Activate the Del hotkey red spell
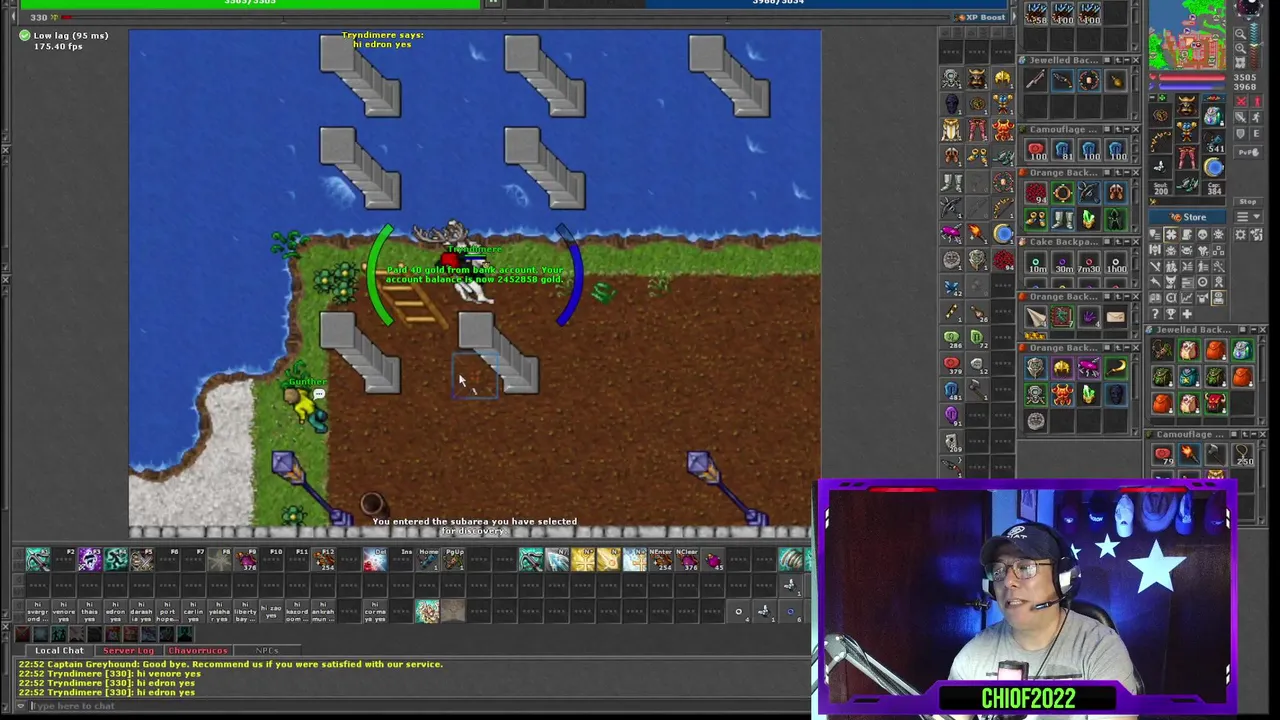1280x720 pixels. point(375,559)
